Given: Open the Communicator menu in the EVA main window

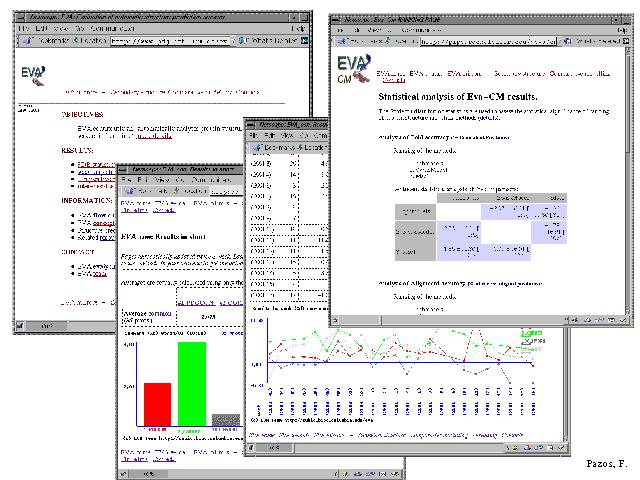Looking at the screenshot, I should pos(112,29).
